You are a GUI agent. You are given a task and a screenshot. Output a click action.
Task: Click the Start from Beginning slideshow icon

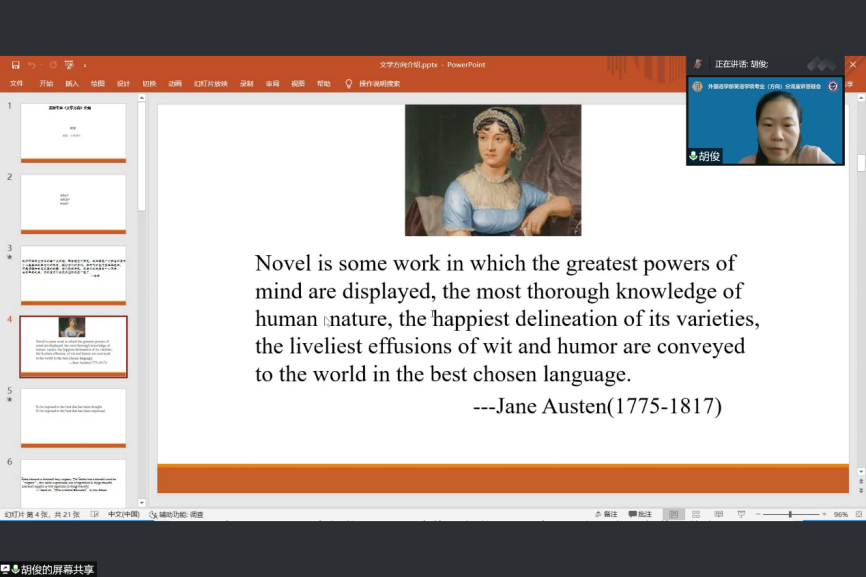tap(68, 65)
